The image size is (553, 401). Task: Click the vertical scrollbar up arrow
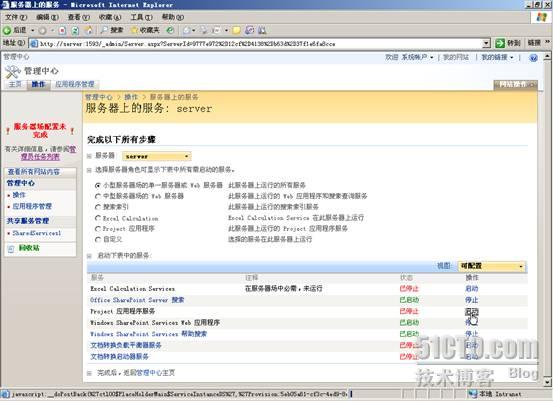click(x=547, y=56)
